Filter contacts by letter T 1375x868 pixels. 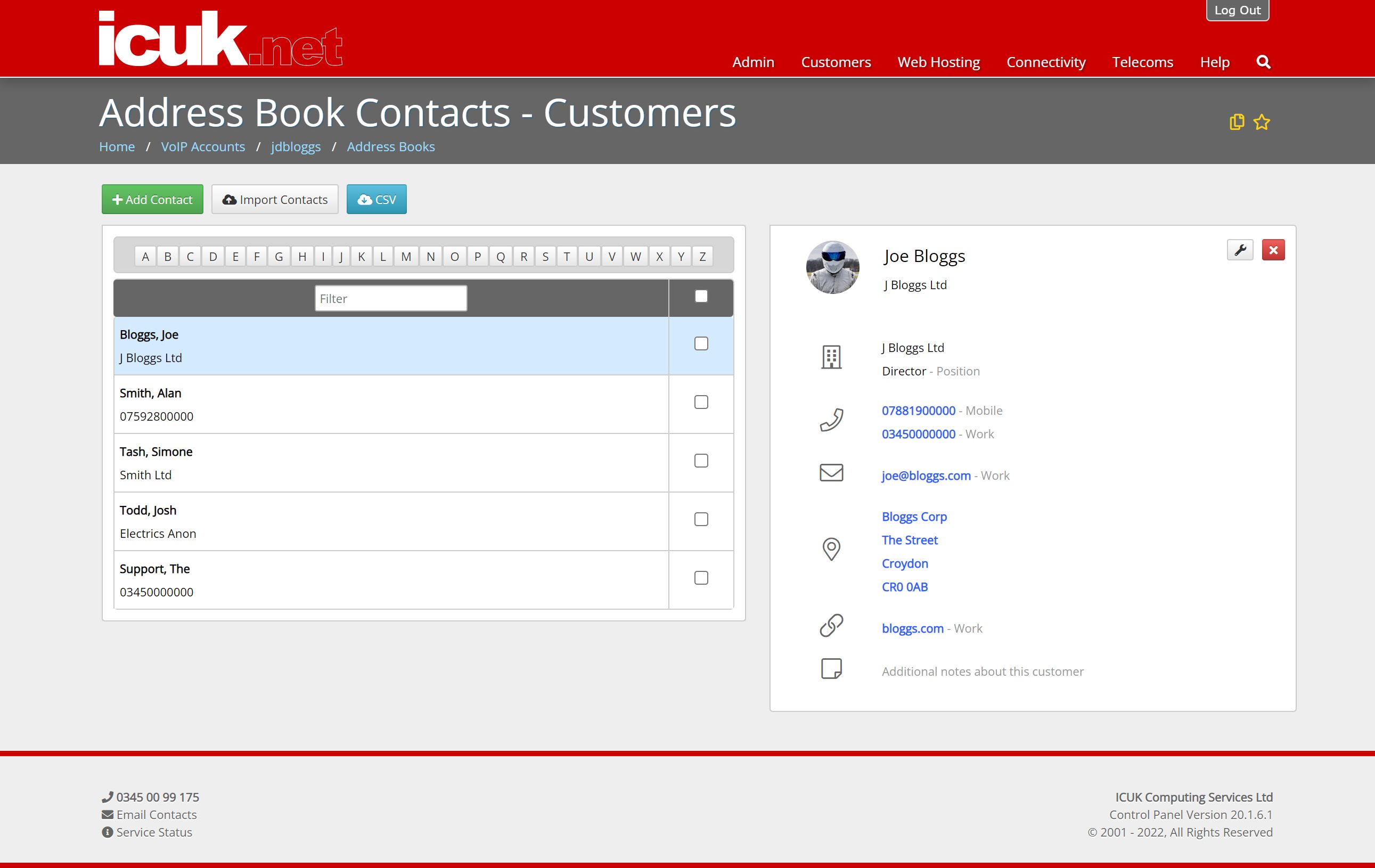pyautogui.click(x=567, y=256)
